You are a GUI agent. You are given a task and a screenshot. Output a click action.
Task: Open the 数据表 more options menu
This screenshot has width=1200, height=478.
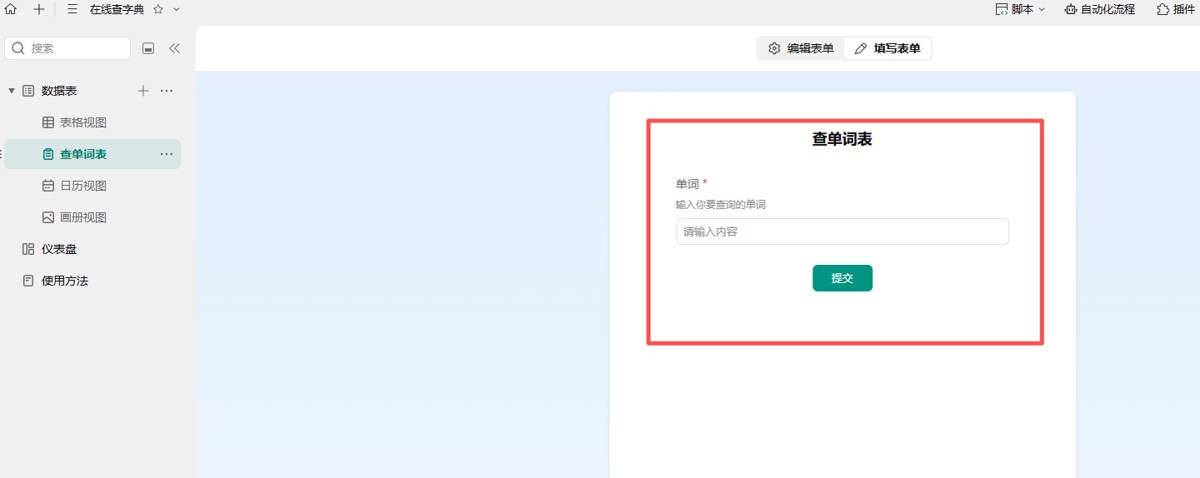pyautogui.click(x=167, y=91)
